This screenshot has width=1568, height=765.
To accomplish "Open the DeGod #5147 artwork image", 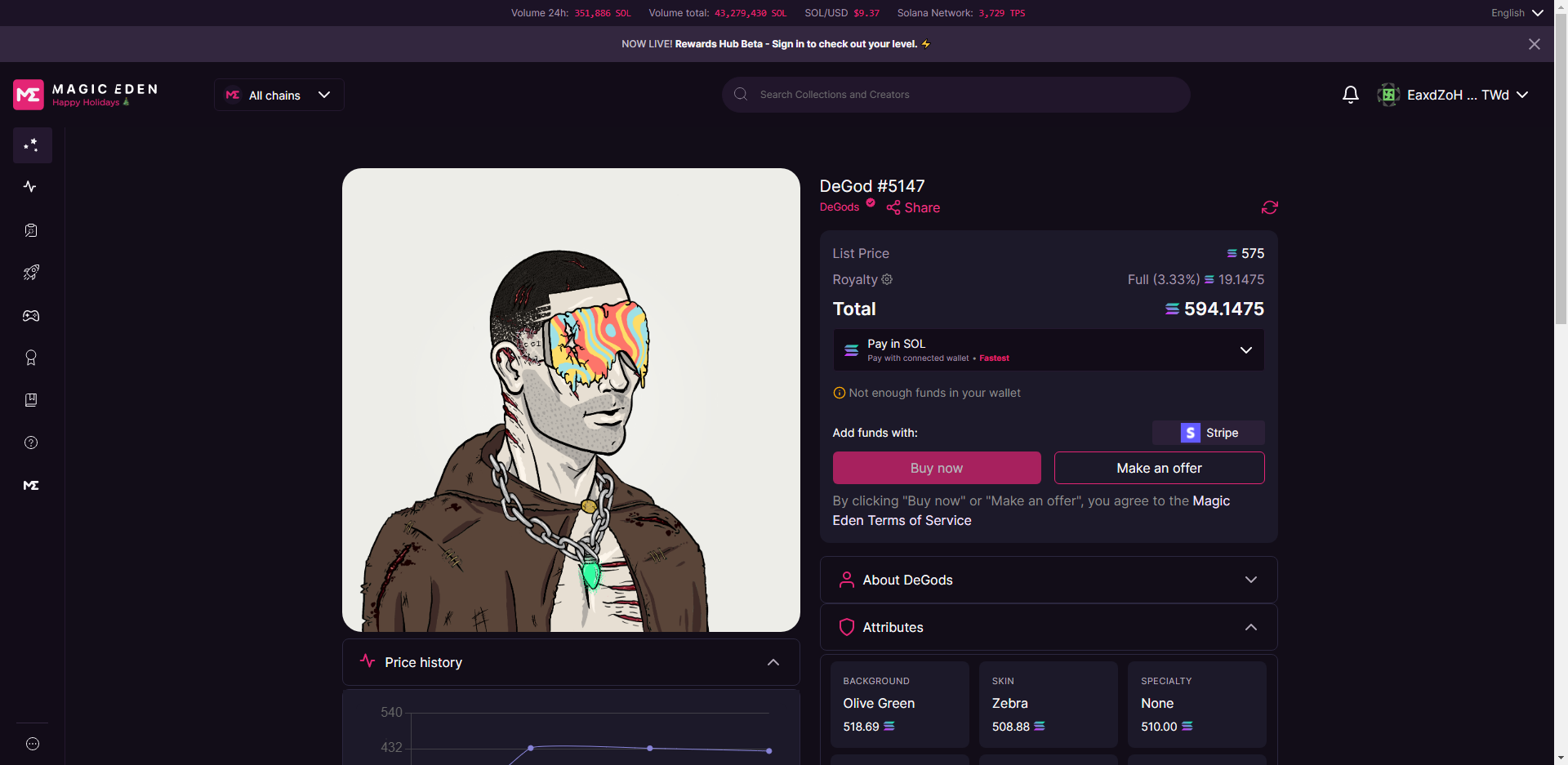I will tap(571, 400).
